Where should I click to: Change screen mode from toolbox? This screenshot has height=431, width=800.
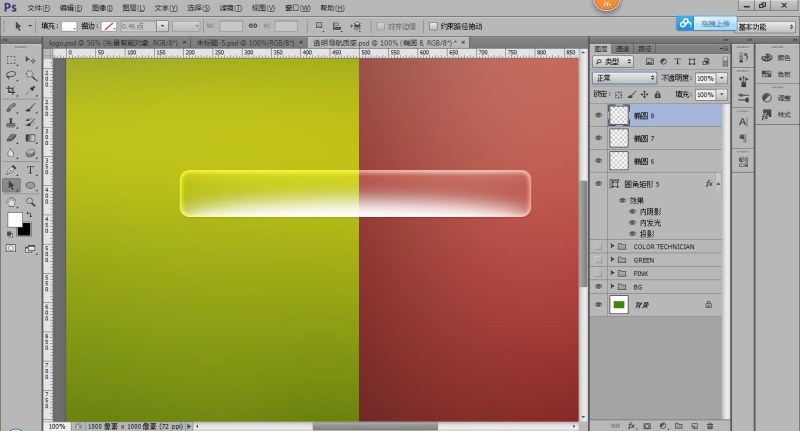30,249
